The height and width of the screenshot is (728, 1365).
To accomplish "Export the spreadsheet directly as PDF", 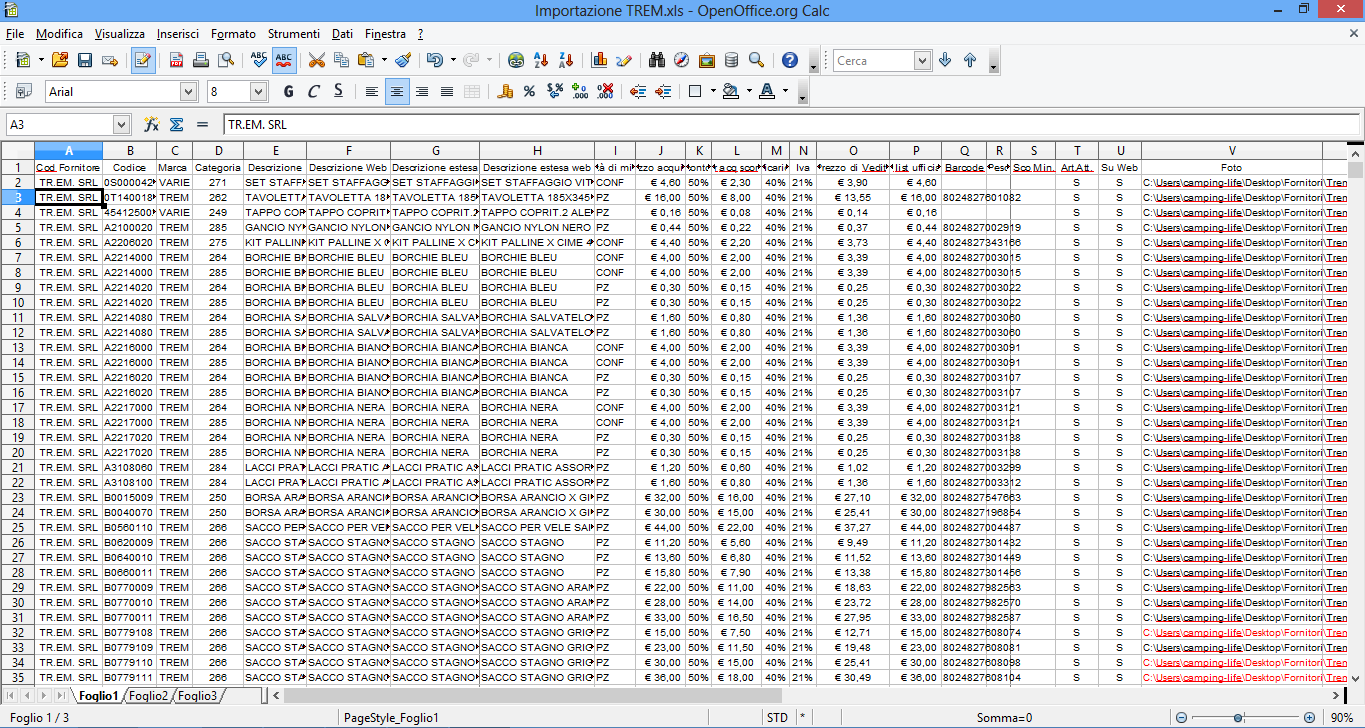I will point(176,60).
